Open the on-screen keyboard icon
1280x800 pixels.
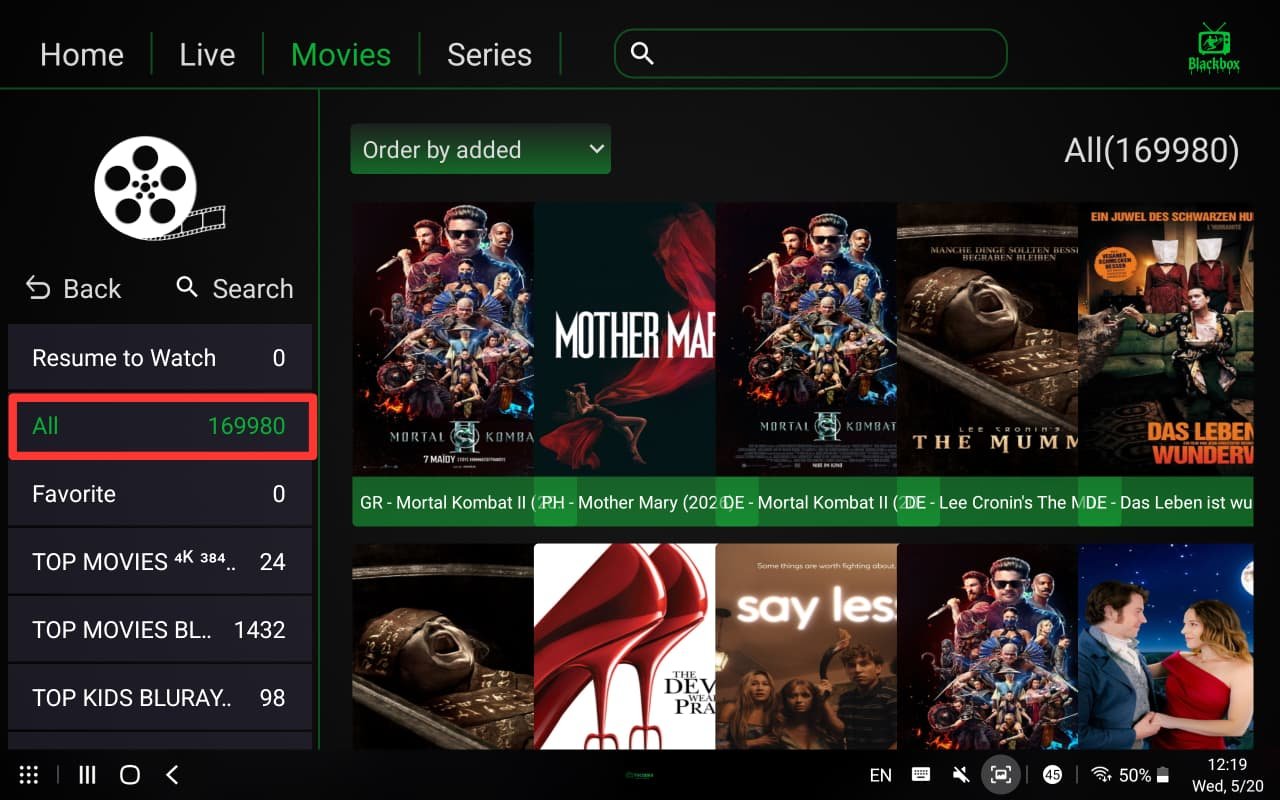pos(921,775)
